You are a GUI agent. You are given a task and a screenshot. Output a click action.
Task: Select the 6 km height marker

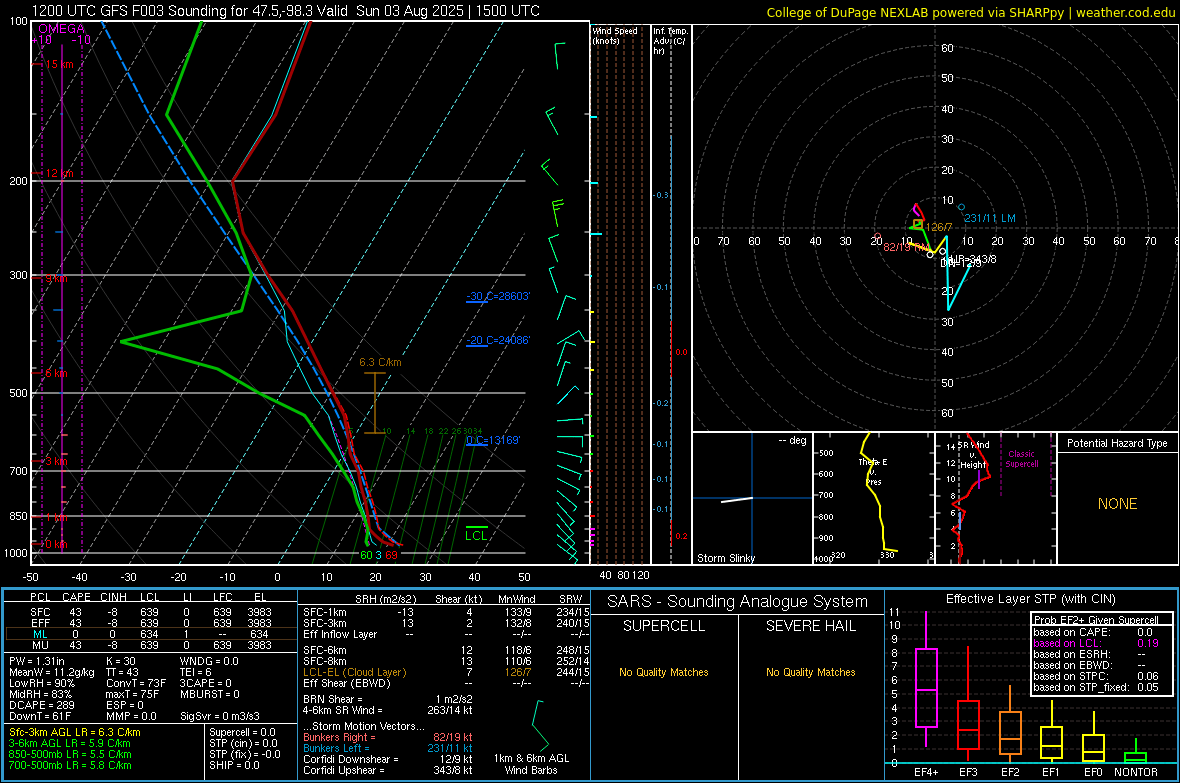(x=56, y=373)
